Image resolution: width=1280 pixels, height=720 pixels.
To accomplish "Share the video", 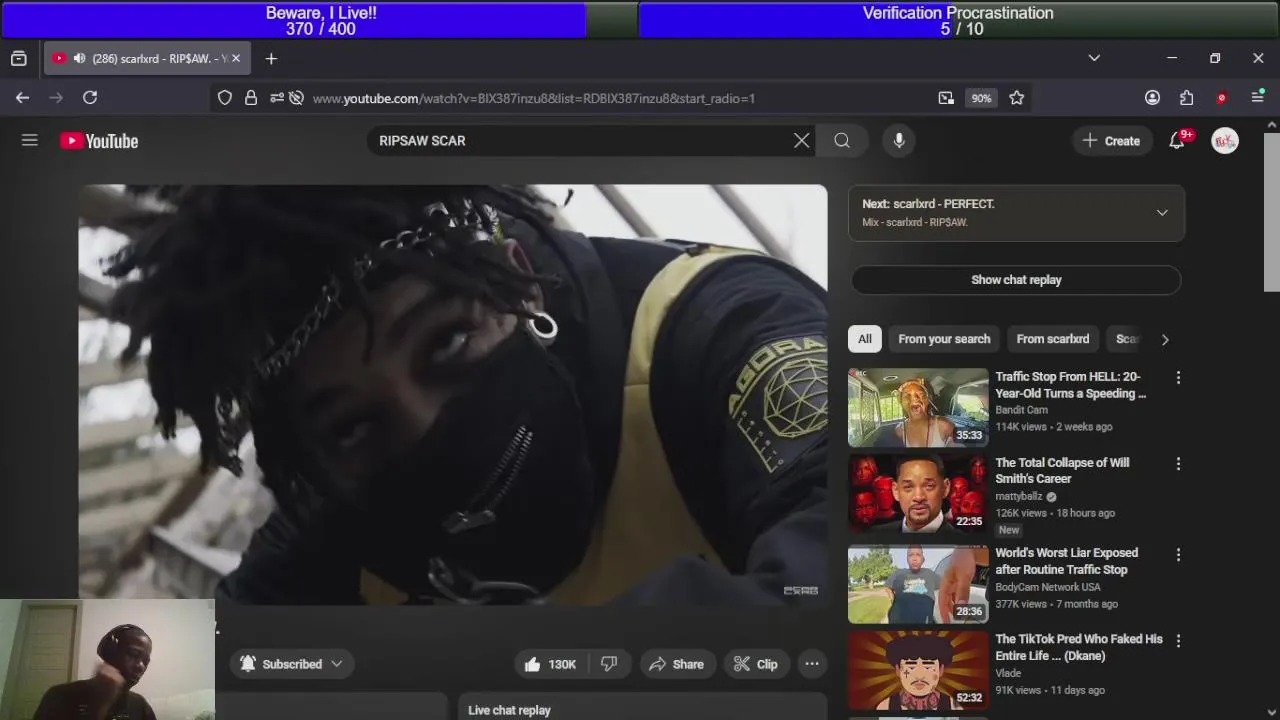I will [677, 664].
